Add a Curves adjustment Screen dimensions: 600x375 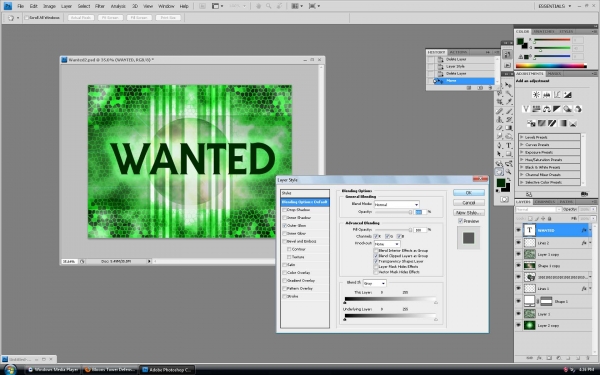click(x=557, y=95)
